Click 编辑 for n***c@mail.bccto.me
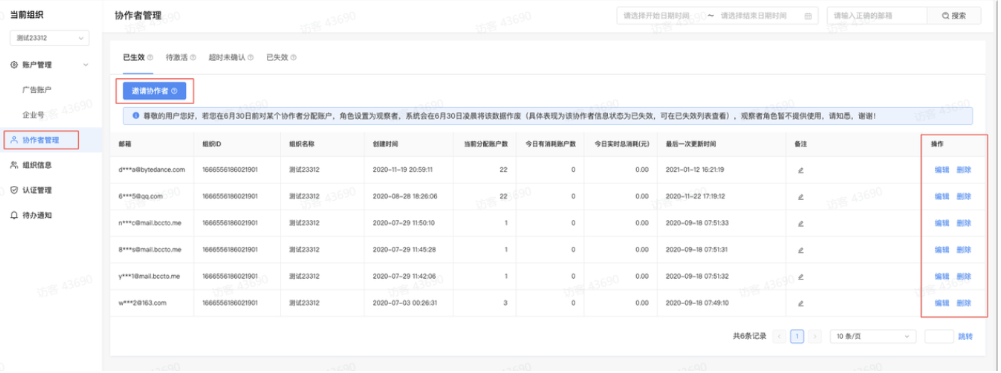The width and height of the screenshot is (1001, 373). [942, 224]
